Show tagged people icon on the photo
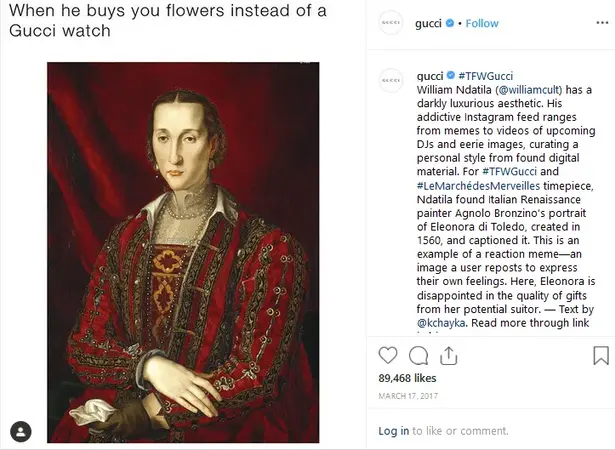The height and width of the screenshot is (450, 615). click(x=21, y=431)
